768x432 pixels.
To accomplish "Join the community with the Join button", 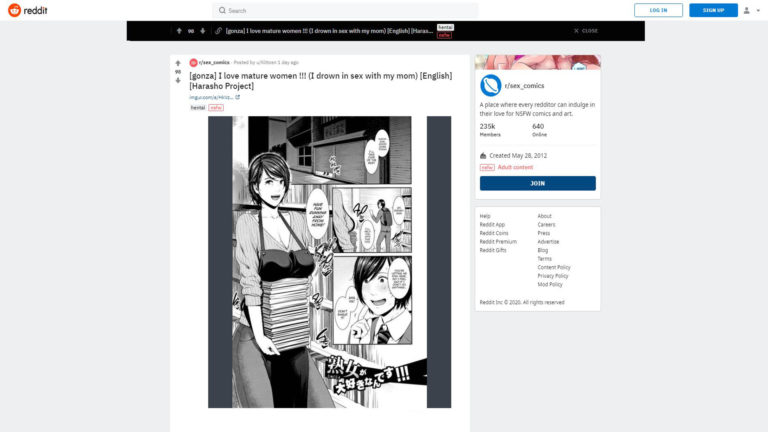I will [537, 184].
